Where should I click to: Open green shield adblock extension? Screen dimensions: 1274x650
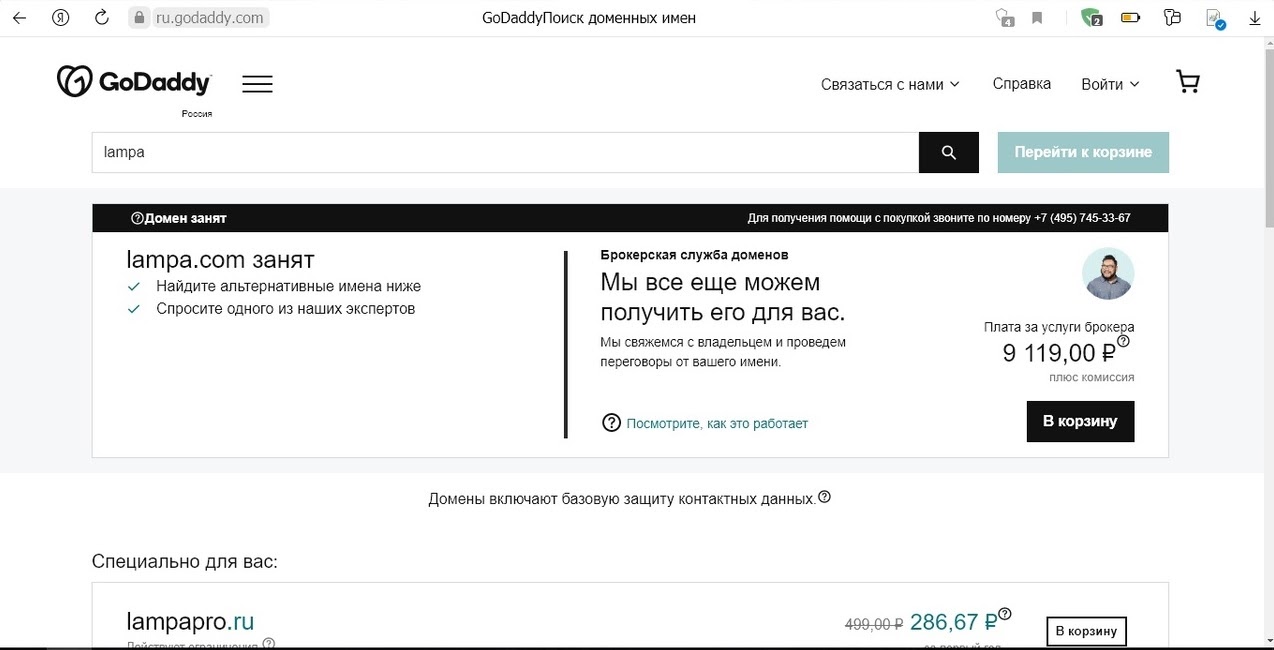[1092, 18]
